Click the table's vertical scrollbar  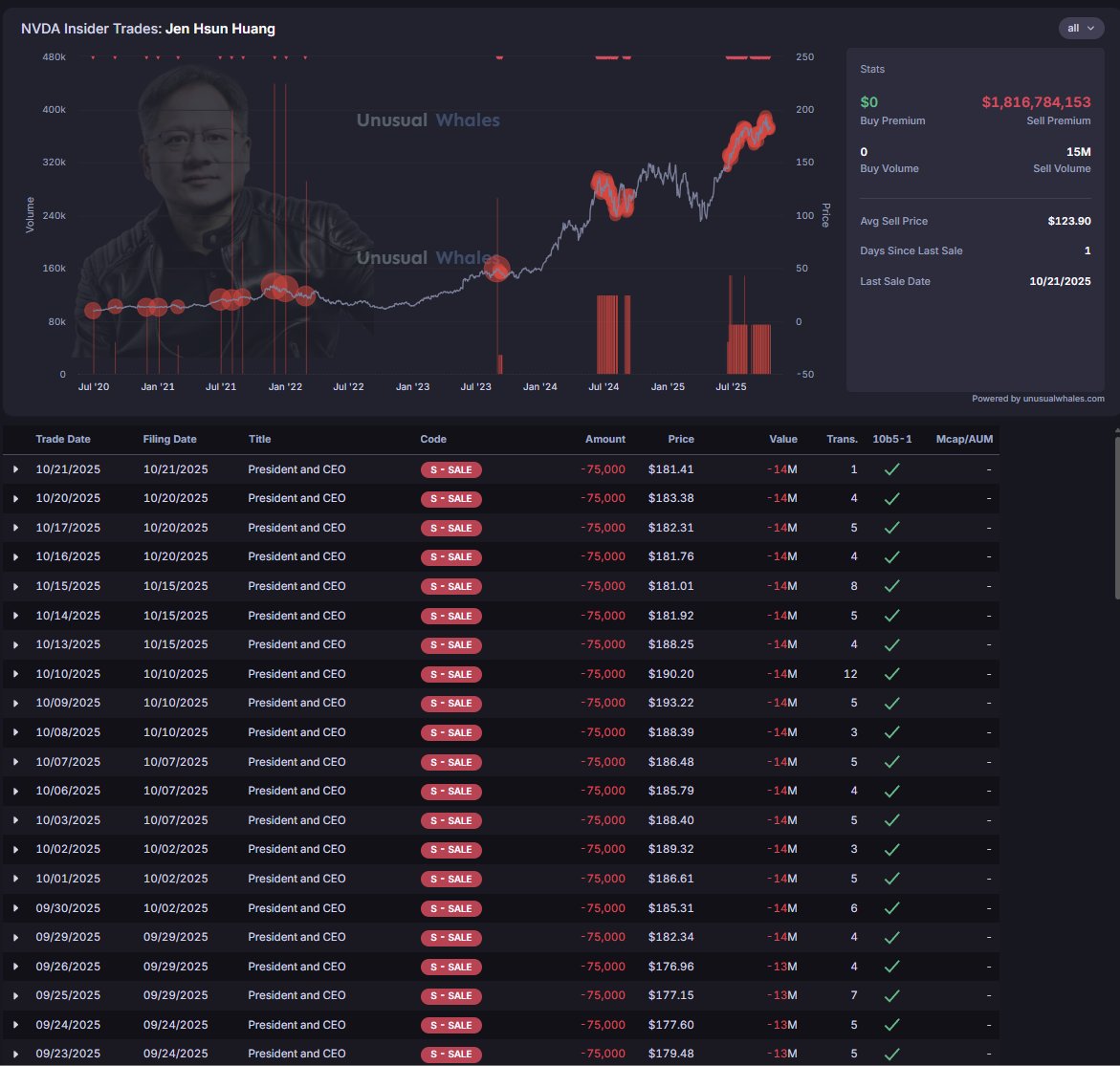[x=1117, y=517]
